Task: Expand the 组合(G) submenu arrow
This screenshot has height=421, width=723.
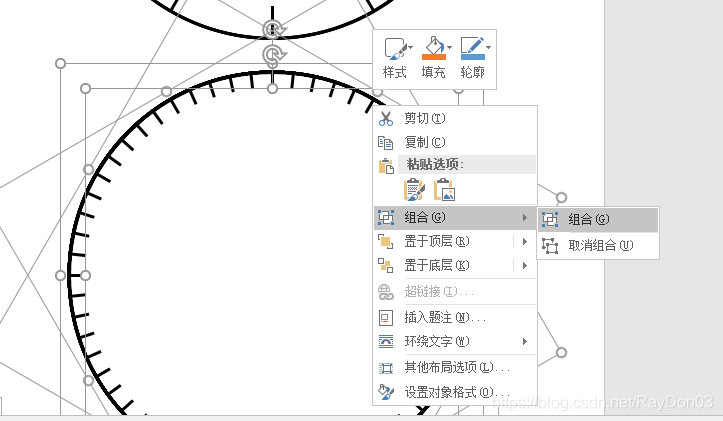Action: [x=525, y=217]
